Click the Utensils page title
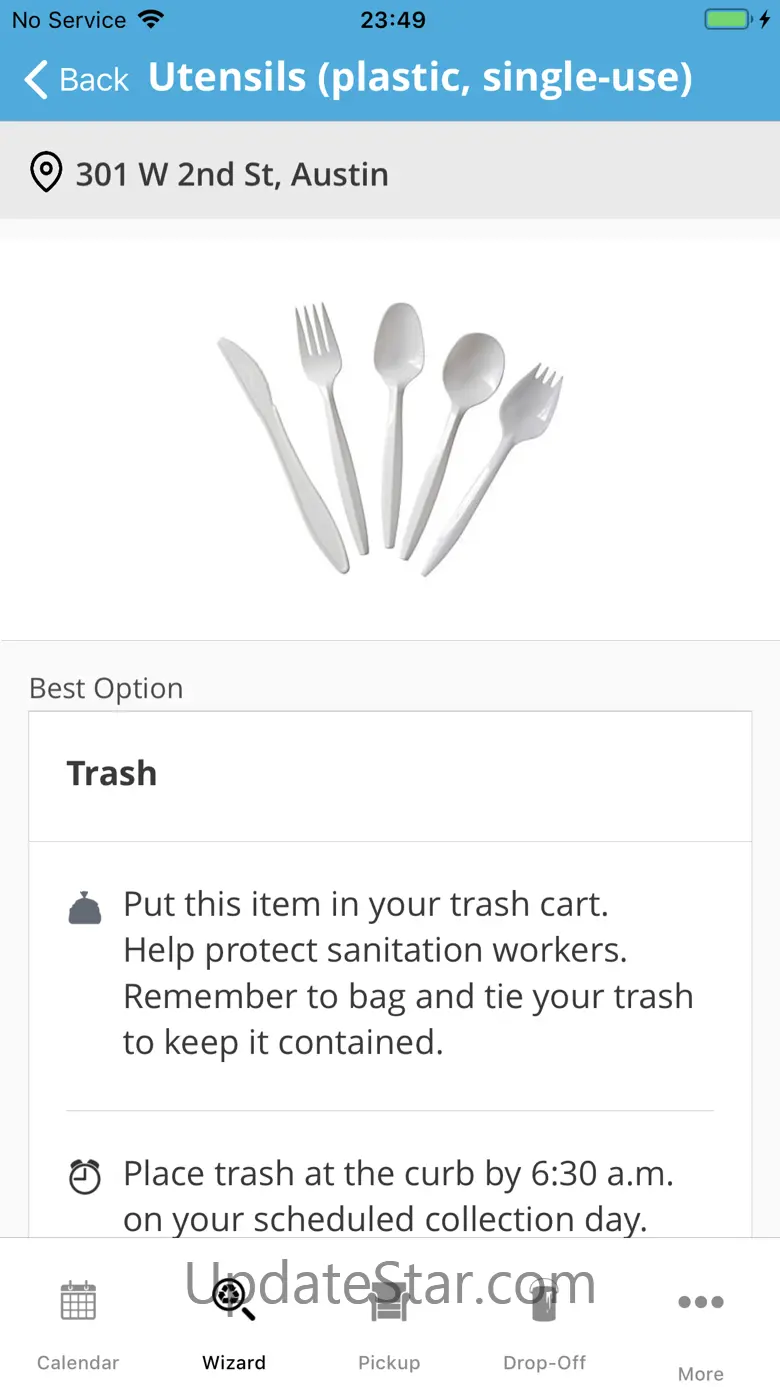Viewport: 780px width, 1387px height. point(420,78)
